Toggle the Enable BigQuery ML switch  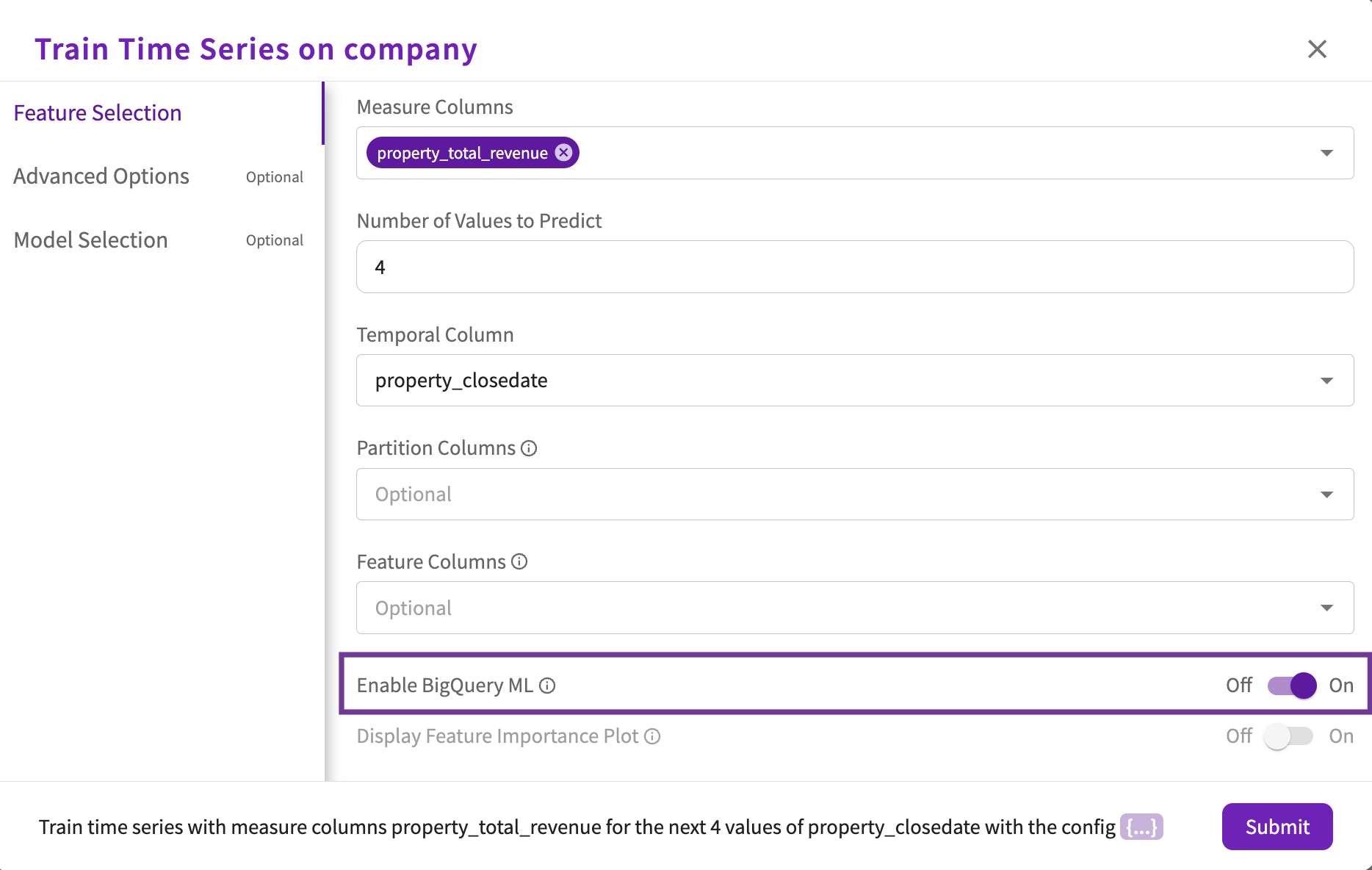[x=1292, y=686]
